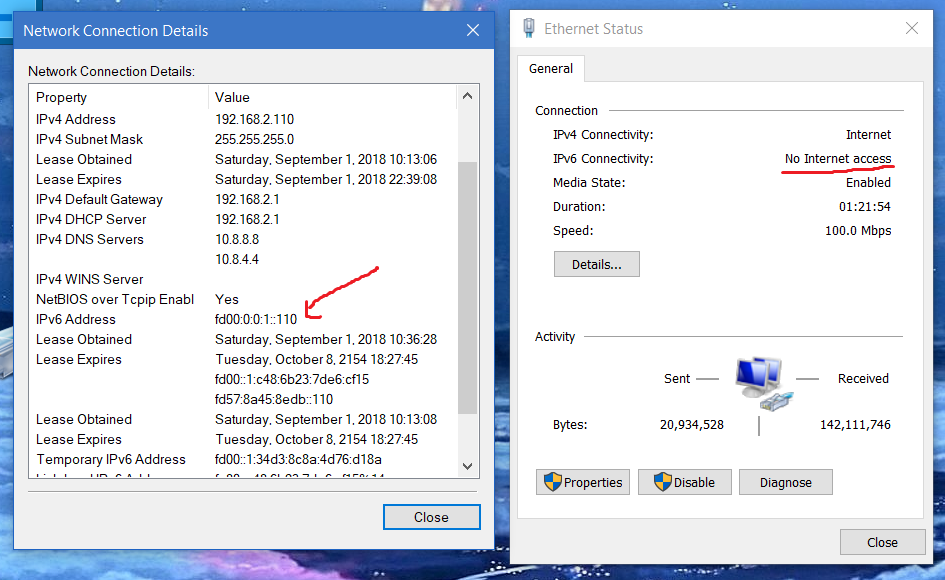This screenshot has width=945, height=580.
Task: Click lease obtained value 10:13:06
Action: 326,160
